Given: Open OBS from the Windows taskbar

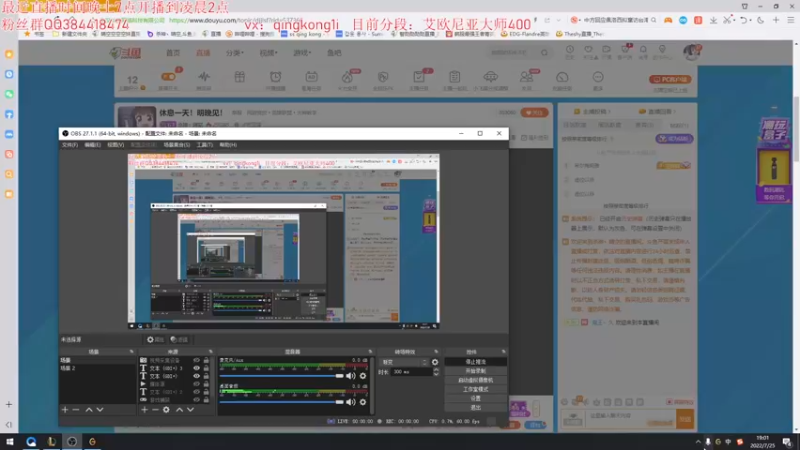Looking at the screenshot, I should point(72,442).
